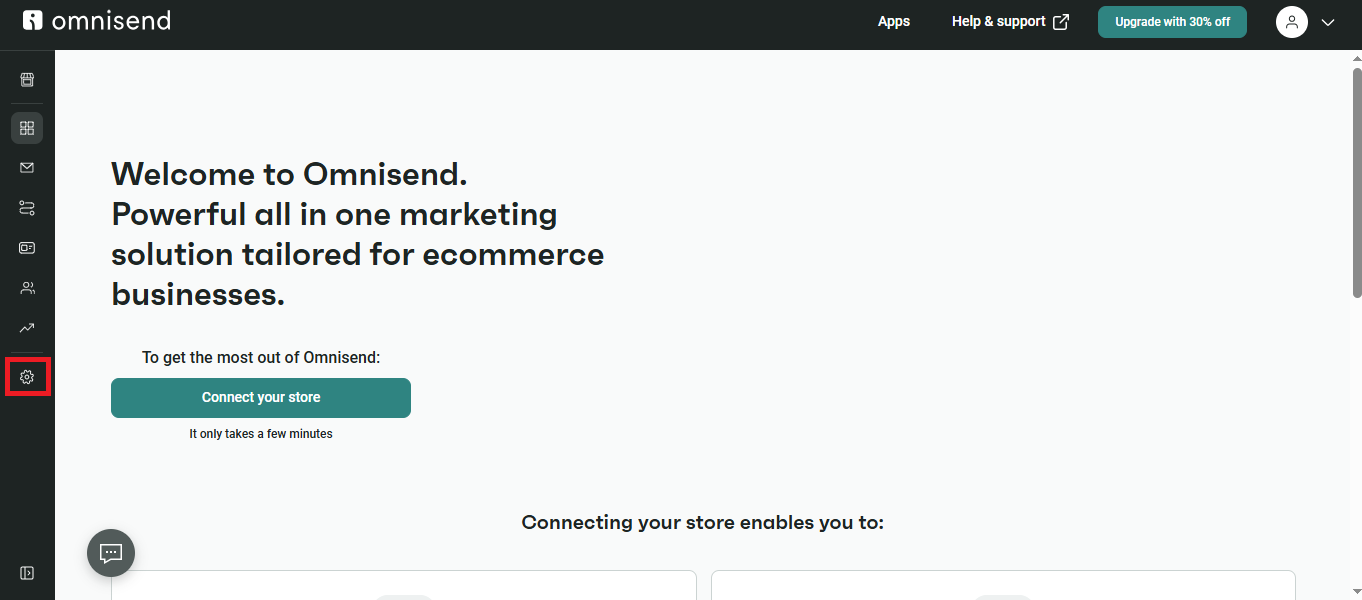Open Campaigns via the envelope icon

pos(27,168)
